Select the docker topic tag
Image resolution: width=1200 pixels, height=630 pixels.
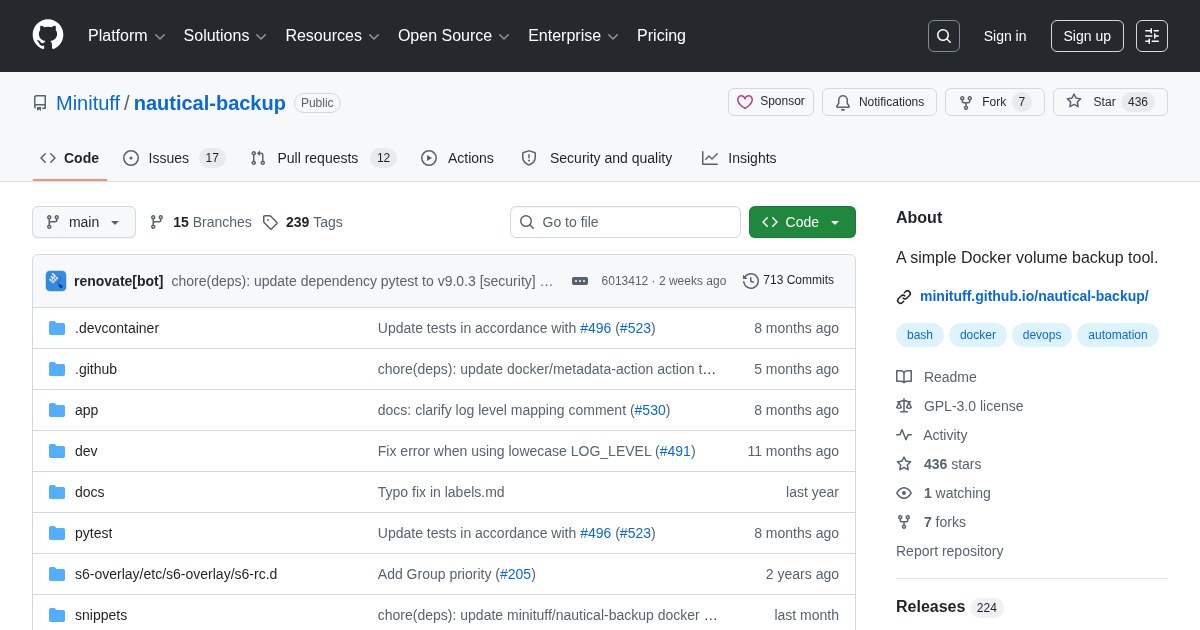tap(978, 335)
